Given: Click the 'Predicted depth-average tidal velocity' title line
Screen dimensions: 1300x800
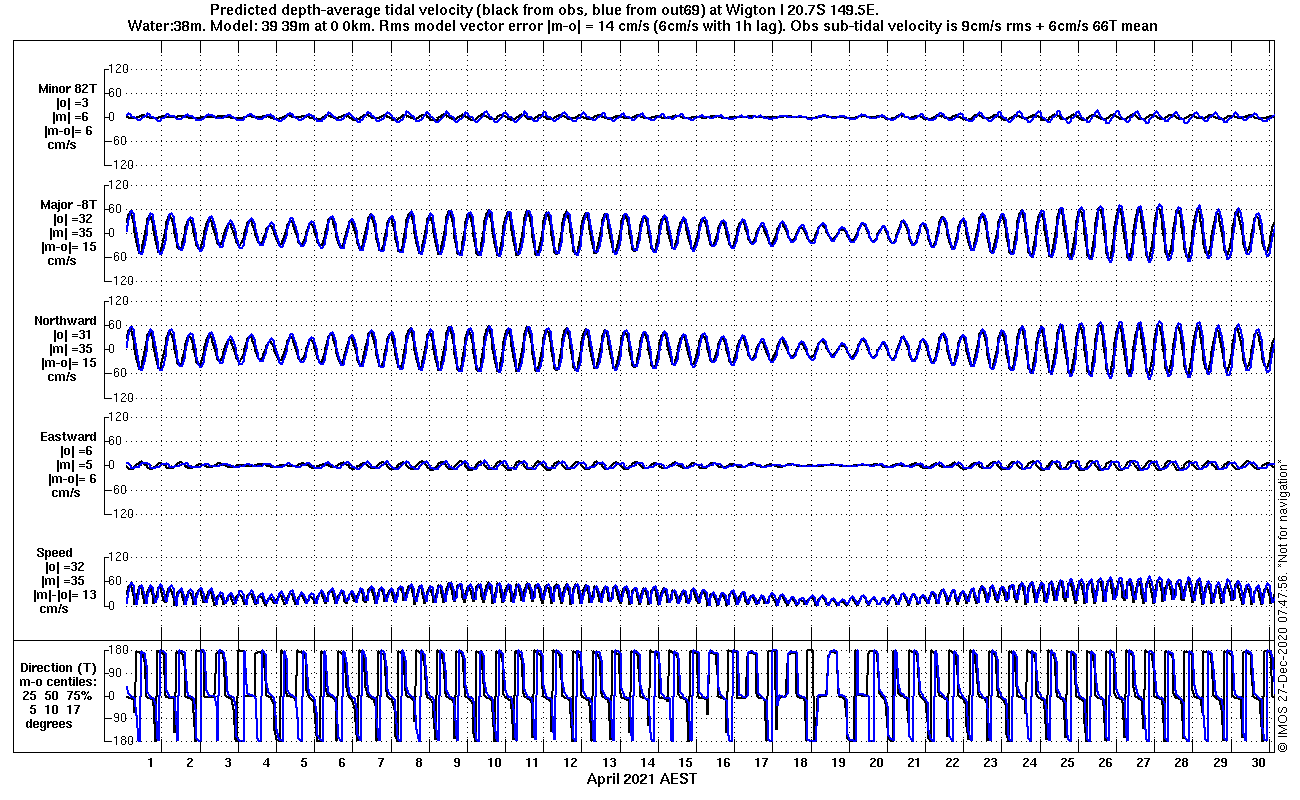Looking at the screenshot, I should point(544,10).
